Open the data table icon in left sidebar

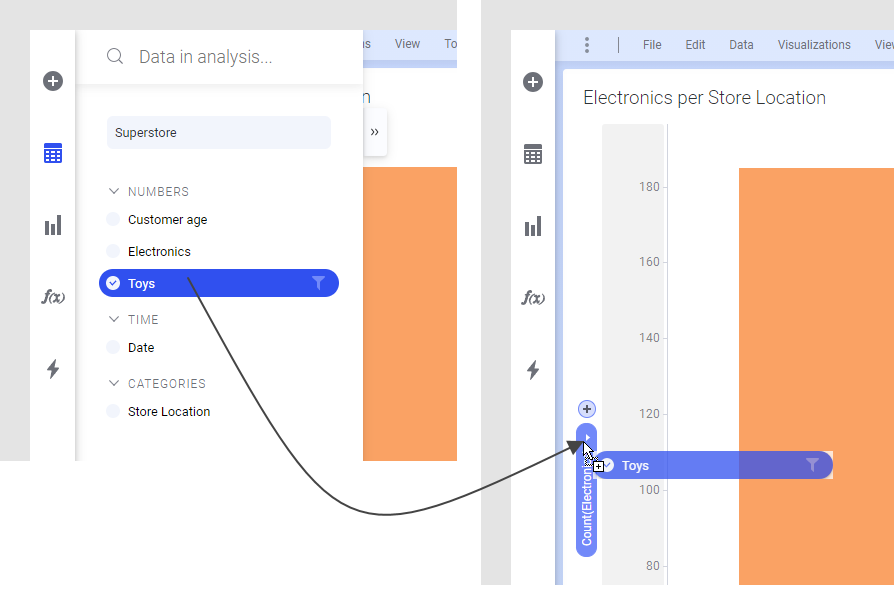pos(53,153)
